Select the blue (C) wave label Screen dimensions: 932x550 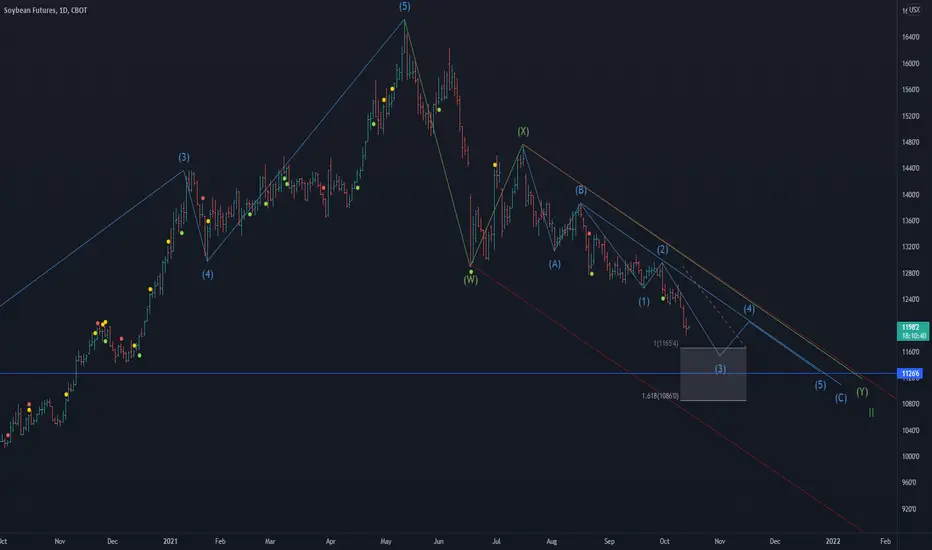(x=840, y=398)
